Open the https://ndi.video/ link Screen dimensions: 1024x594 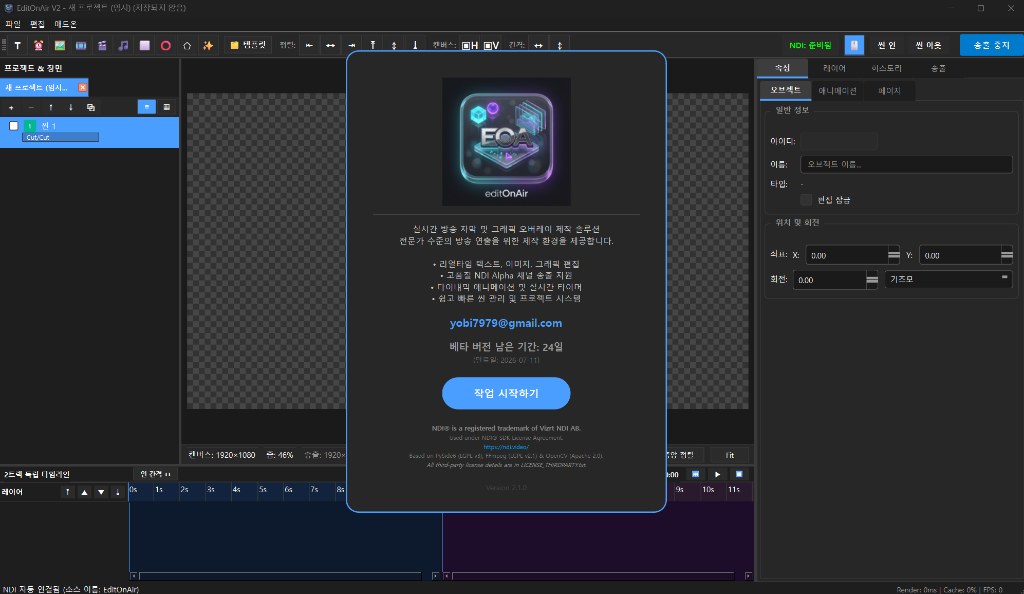tap(506, 447)
